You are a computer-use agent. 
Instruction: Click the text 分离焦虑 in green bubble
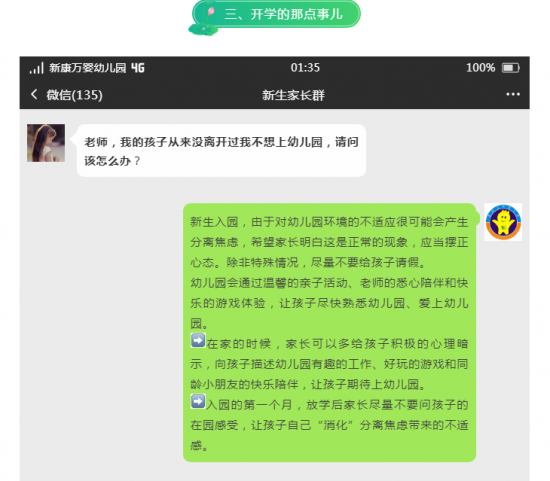tap(214, 242)
